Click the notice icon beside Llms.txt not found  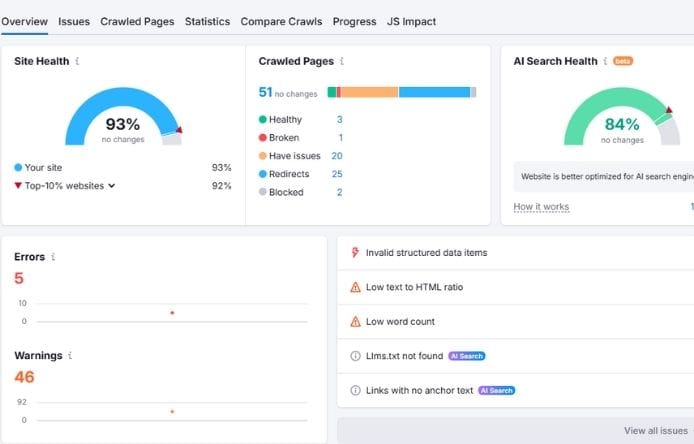coord(355,356)
